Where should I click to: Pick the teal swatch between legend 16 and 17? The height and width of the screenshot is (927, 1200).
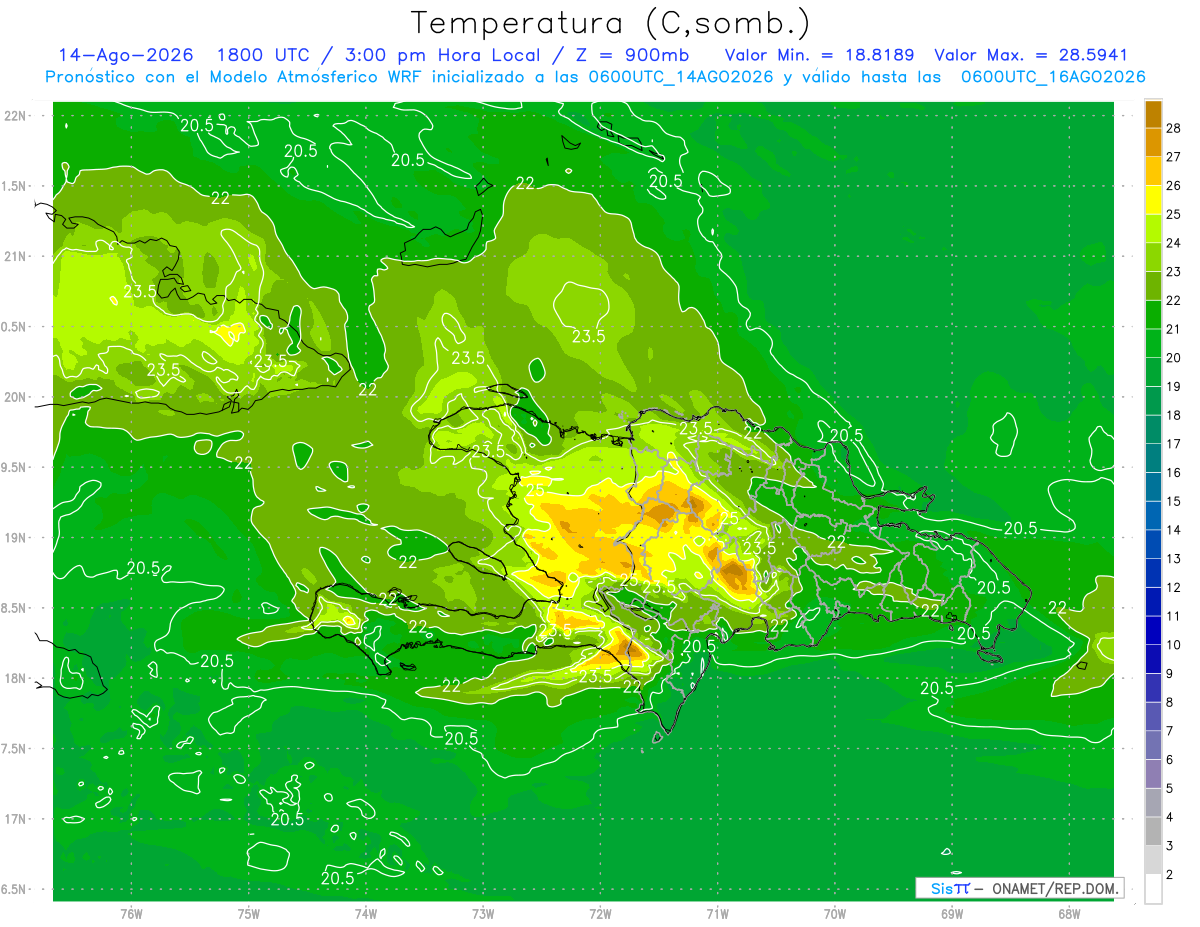click(x=1153, y=458)
